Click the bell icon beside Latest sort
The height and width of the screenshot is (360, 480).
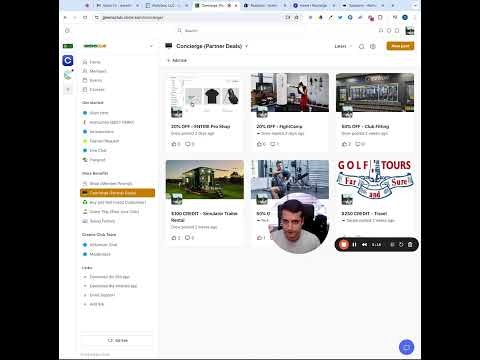(x=361, y=46)
